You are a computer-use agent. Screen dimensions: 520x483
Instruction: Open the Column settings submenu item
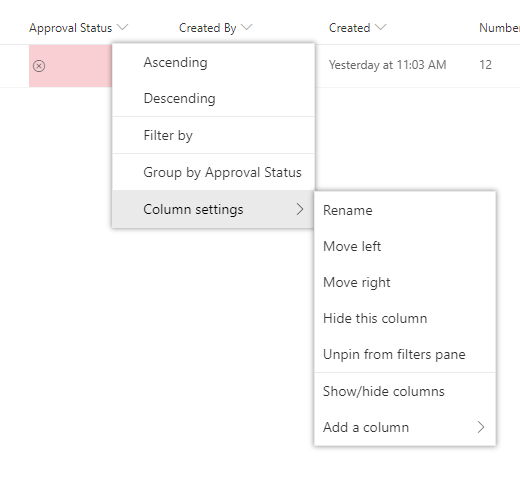click(213, 209)
